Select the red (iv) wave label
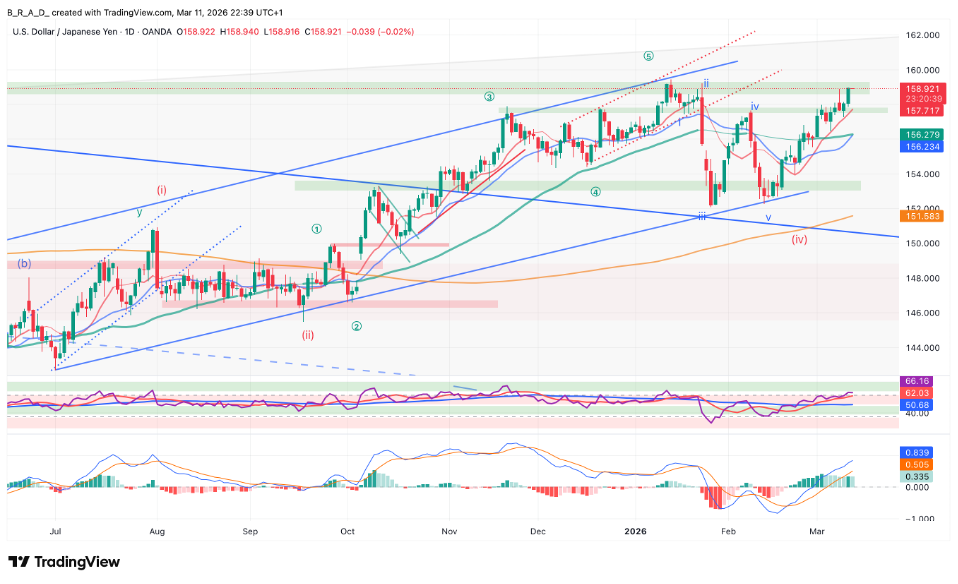 pyautogui.click(x=799, y=239)
